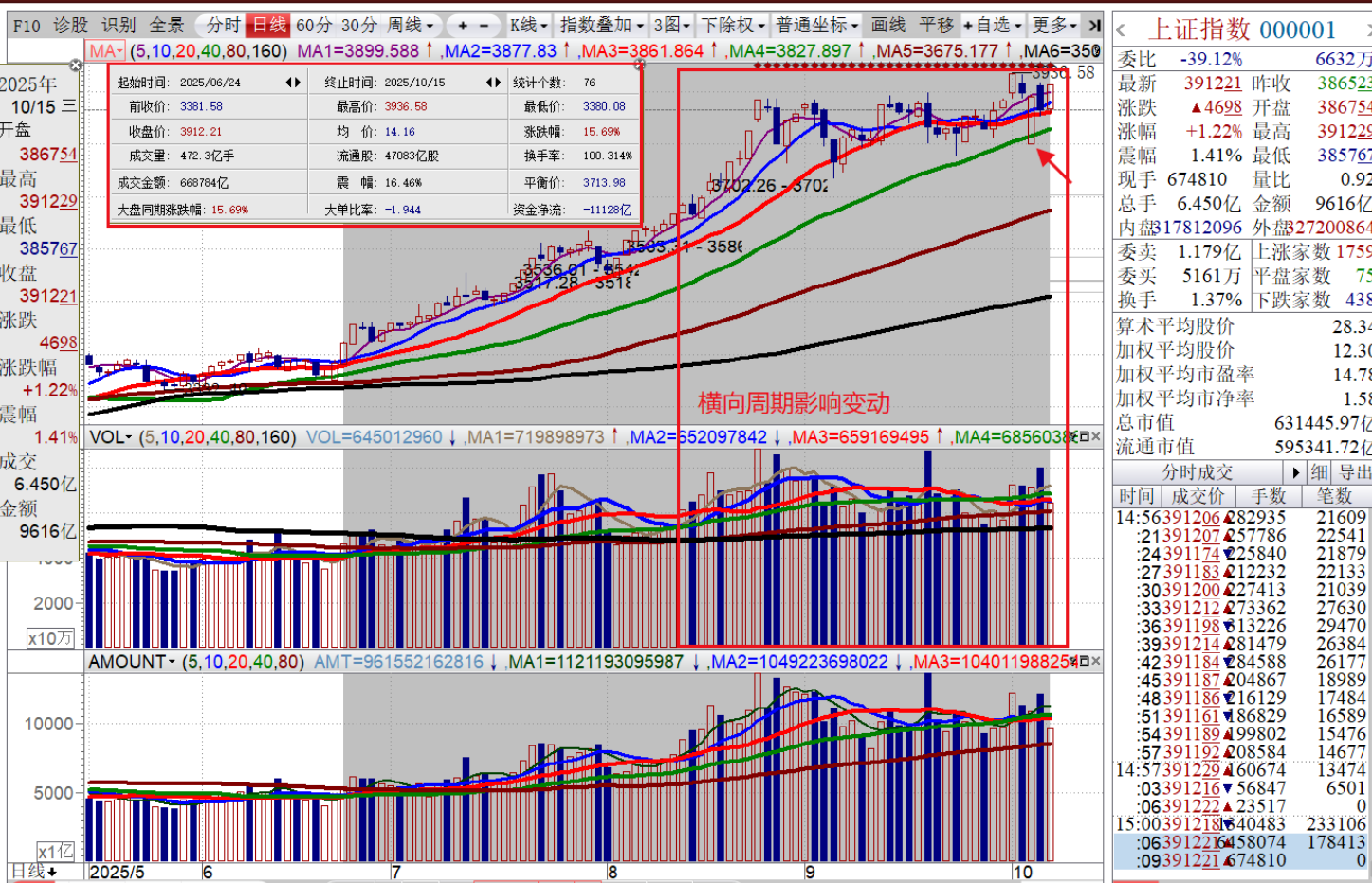Step the end date with its arrows
This screenshot has width=1372, height=883.
(x=493, y=83)
